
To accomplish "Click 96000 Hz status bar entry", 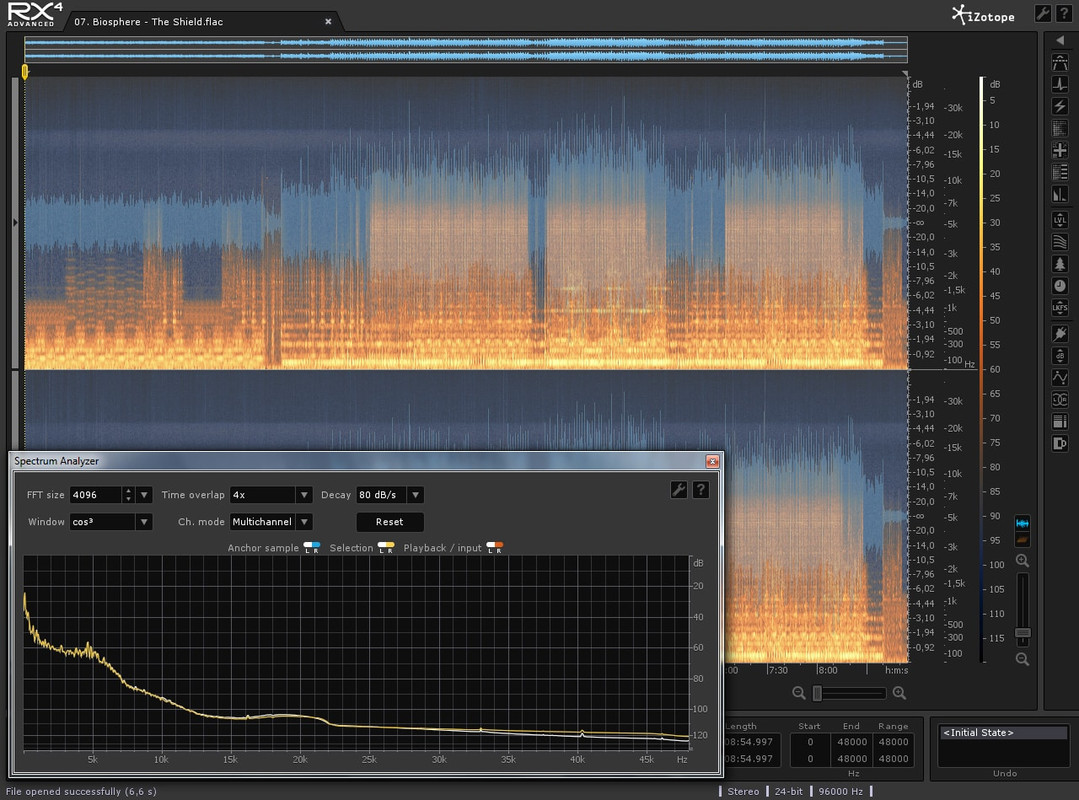I will pyautogui.click(x=840, y=791).
